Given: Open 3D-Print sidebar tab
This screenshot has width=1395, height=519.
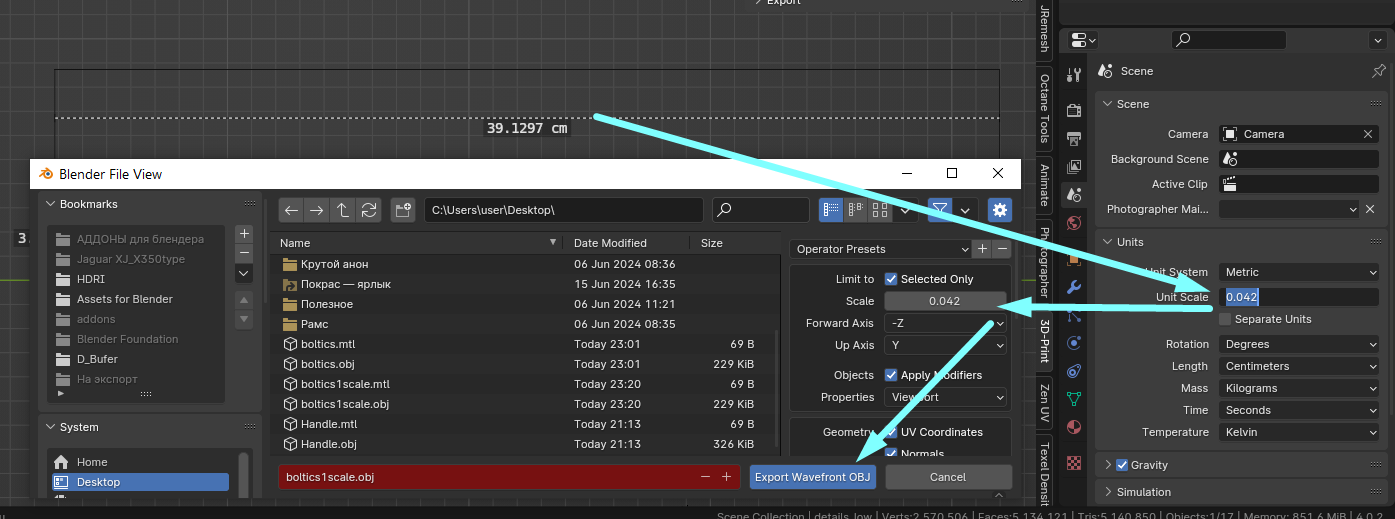Looking at the screenshot, I should pyautogui.click(x=1044, y=339).
